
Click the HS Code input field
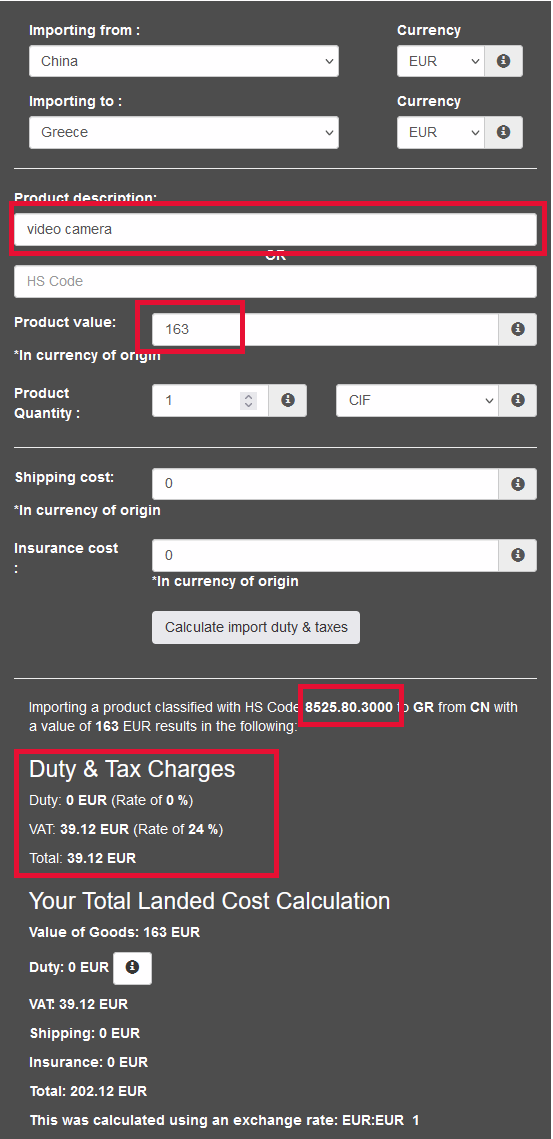[275, 281]
